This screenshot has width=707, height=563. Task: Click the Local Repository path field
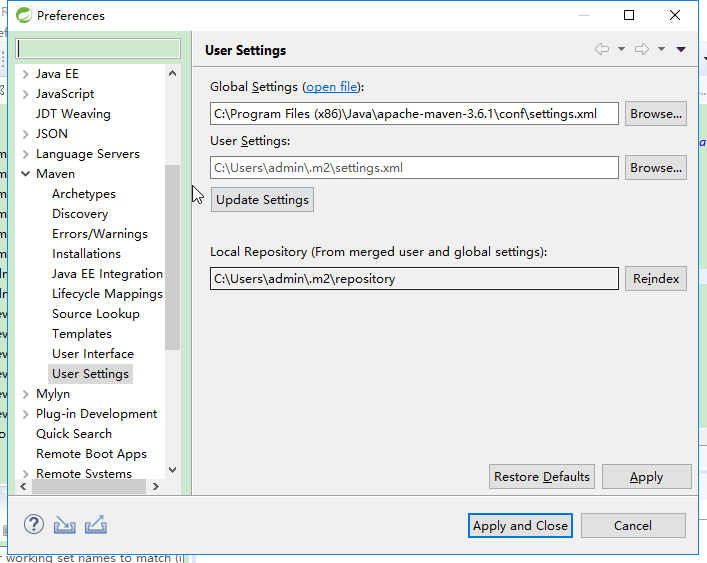(x=414, y=279)
